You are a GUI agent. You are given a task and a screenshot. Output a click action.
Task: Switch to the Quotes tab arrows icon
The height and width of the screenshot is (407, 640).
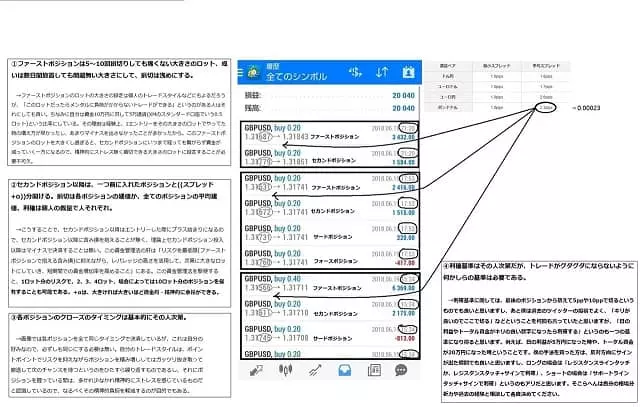tap(256, 370)
